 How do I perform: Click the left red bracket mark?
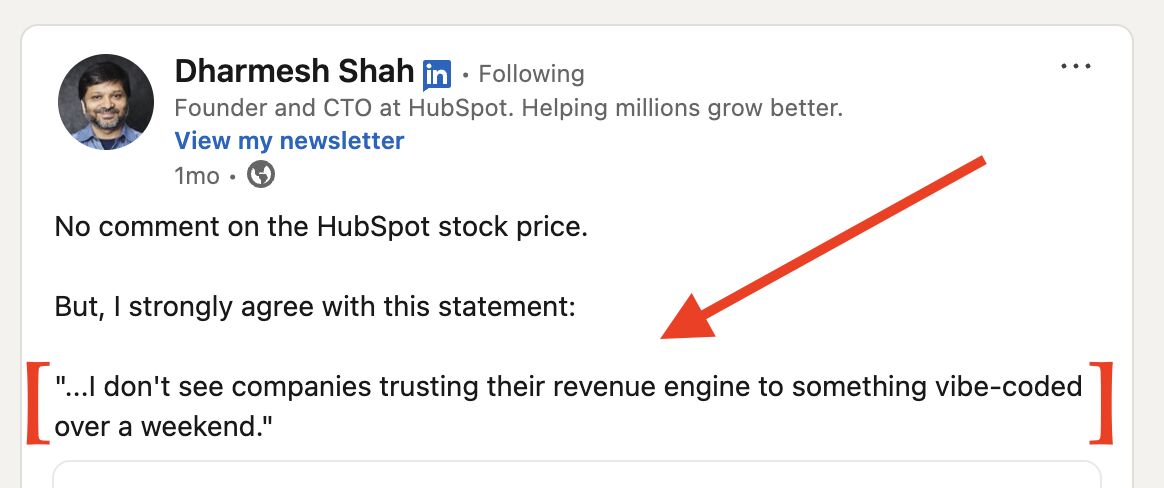click(35, 404)
